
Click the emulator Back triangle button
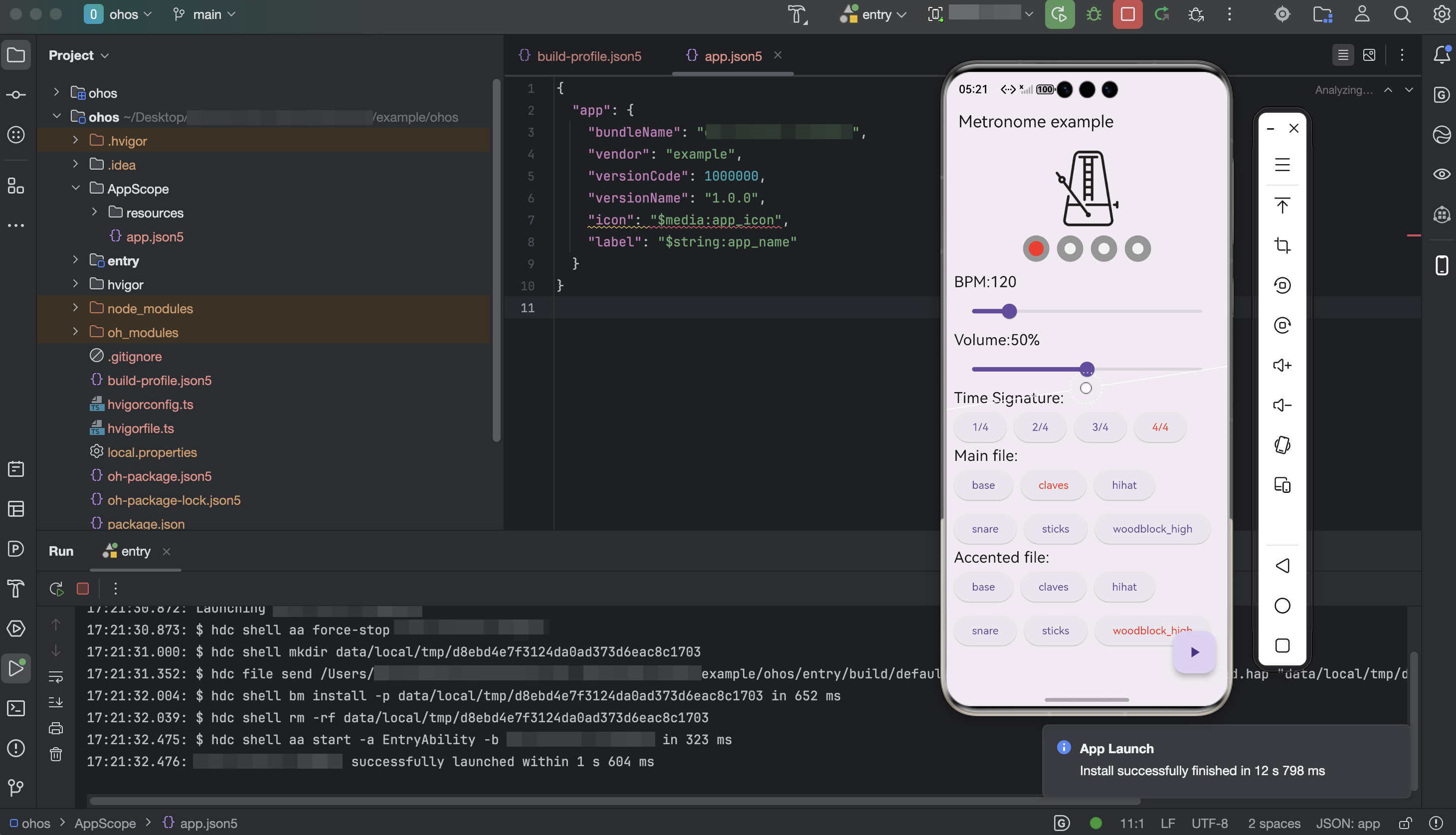pos(1282,566)
